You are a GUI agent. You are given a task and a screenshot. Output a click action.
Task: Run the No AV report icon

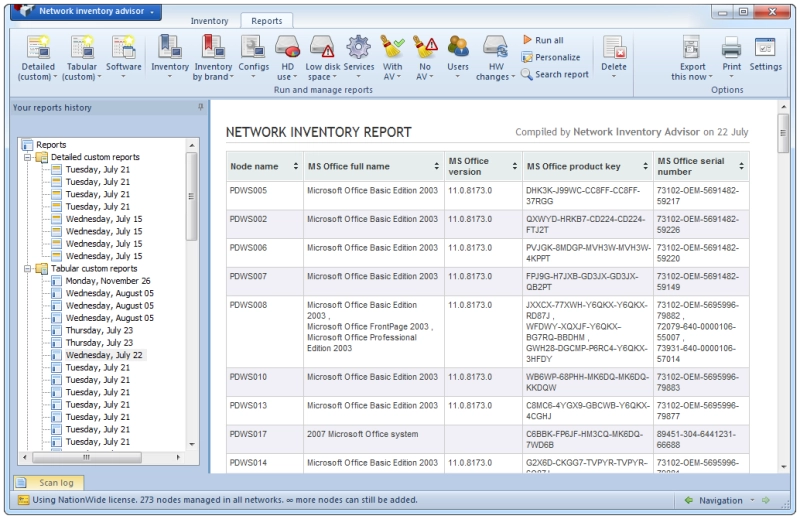(x=425, y=47)
